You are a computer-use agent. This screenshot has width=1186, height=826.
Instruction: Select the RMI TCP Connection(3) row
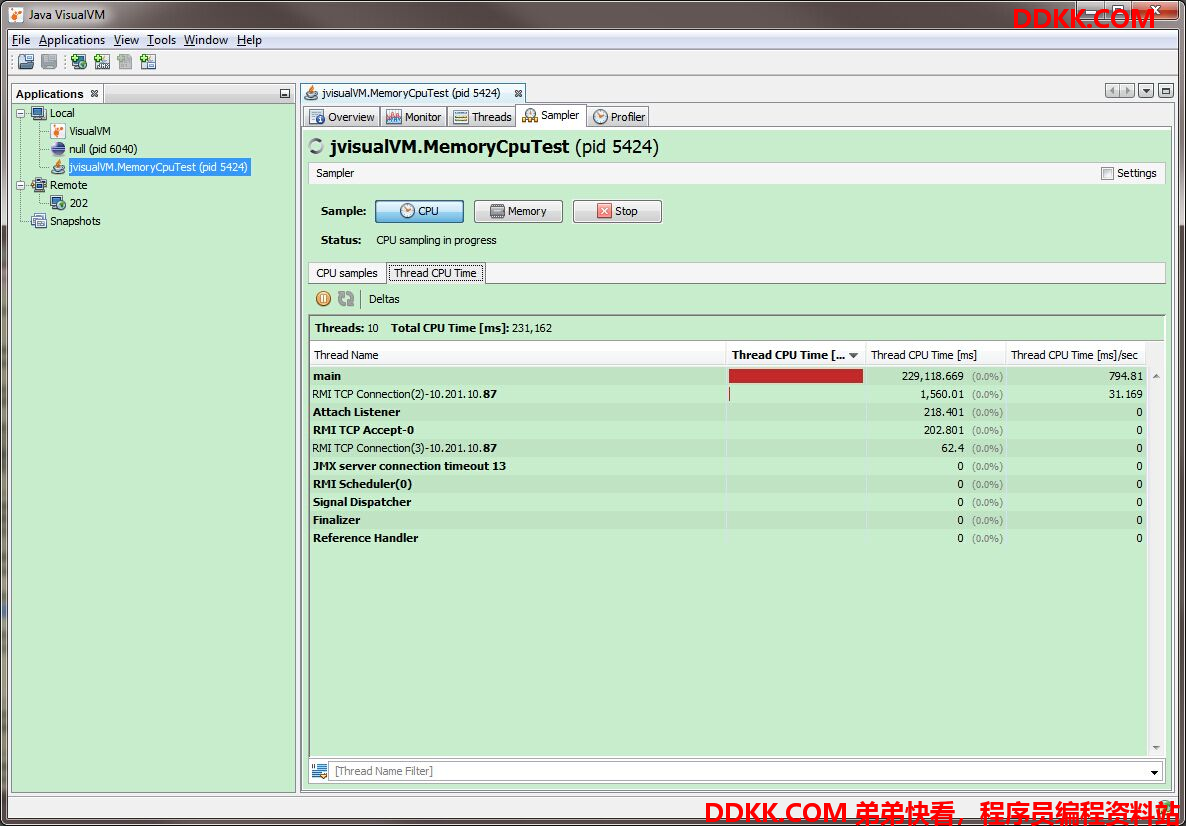click(728, 448)
